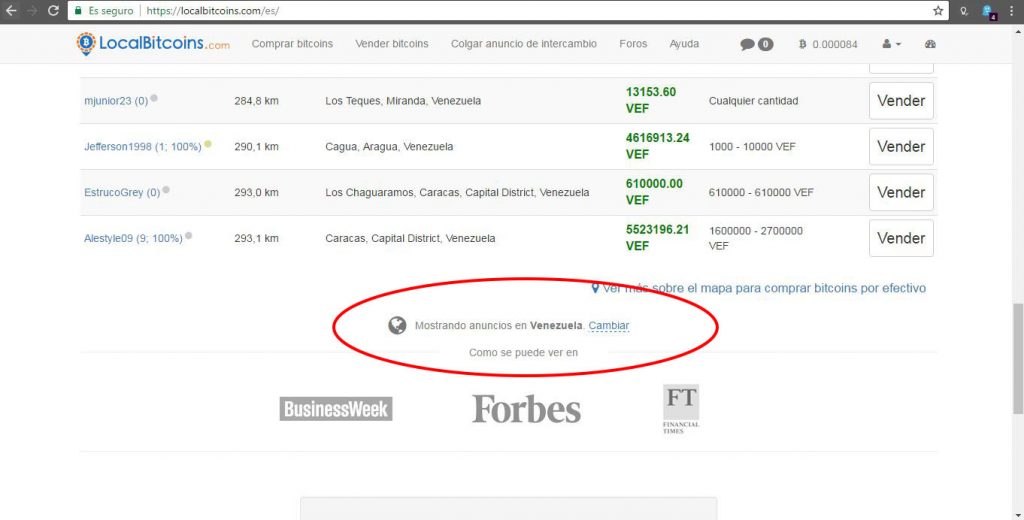The width and height of the screenshot is (1024, 520).
Task: Expand the user account dropdown
Action: pos(891,44)
